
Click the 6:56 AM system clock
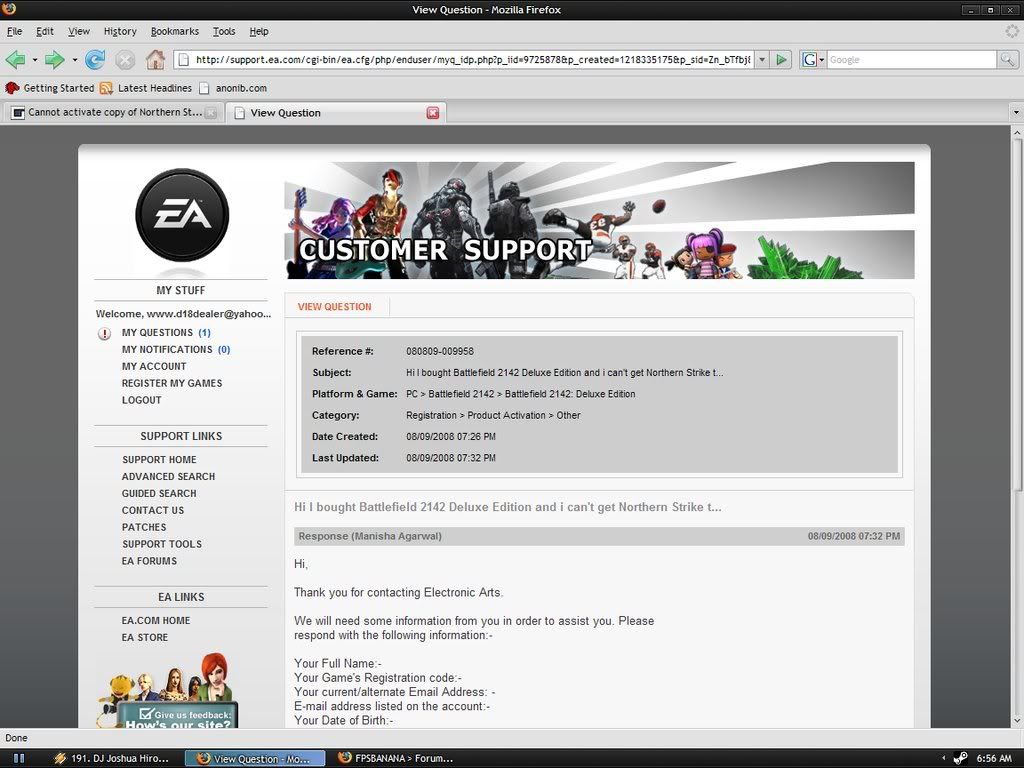point(994,758)
